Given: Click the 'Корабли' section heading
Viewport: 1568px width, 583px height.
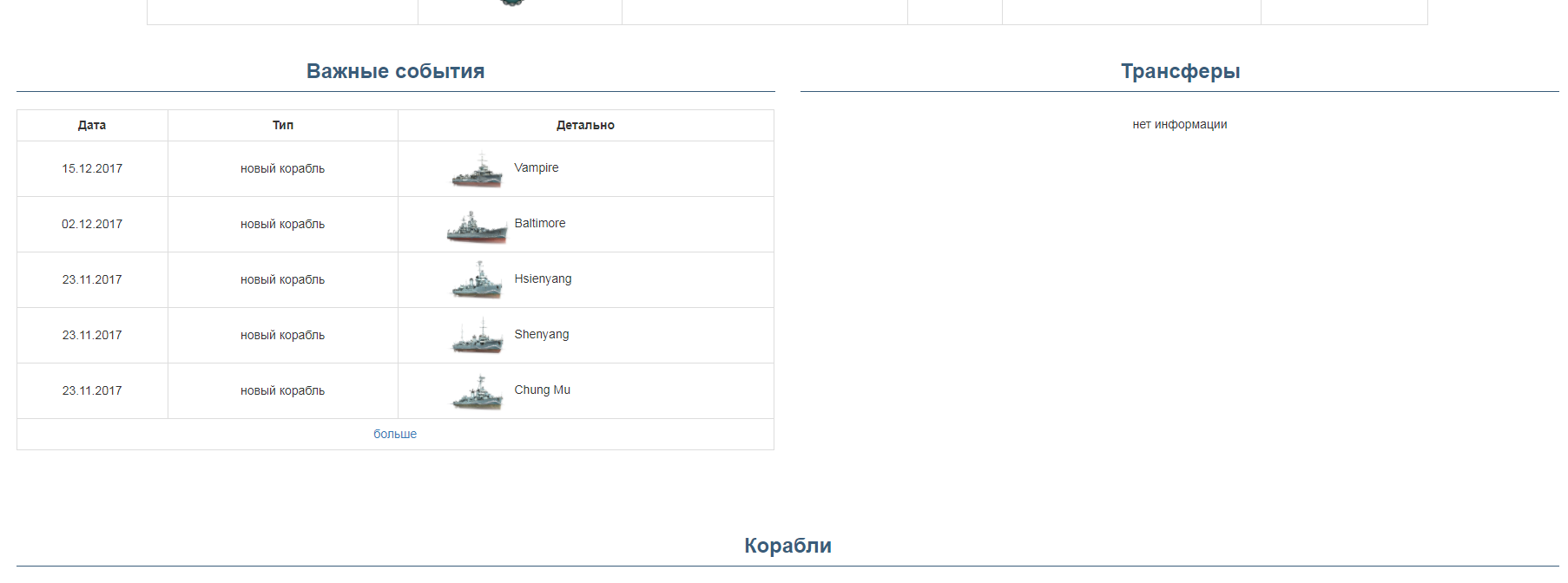Looking at the screenshot, I should click(x=787, y=546).
